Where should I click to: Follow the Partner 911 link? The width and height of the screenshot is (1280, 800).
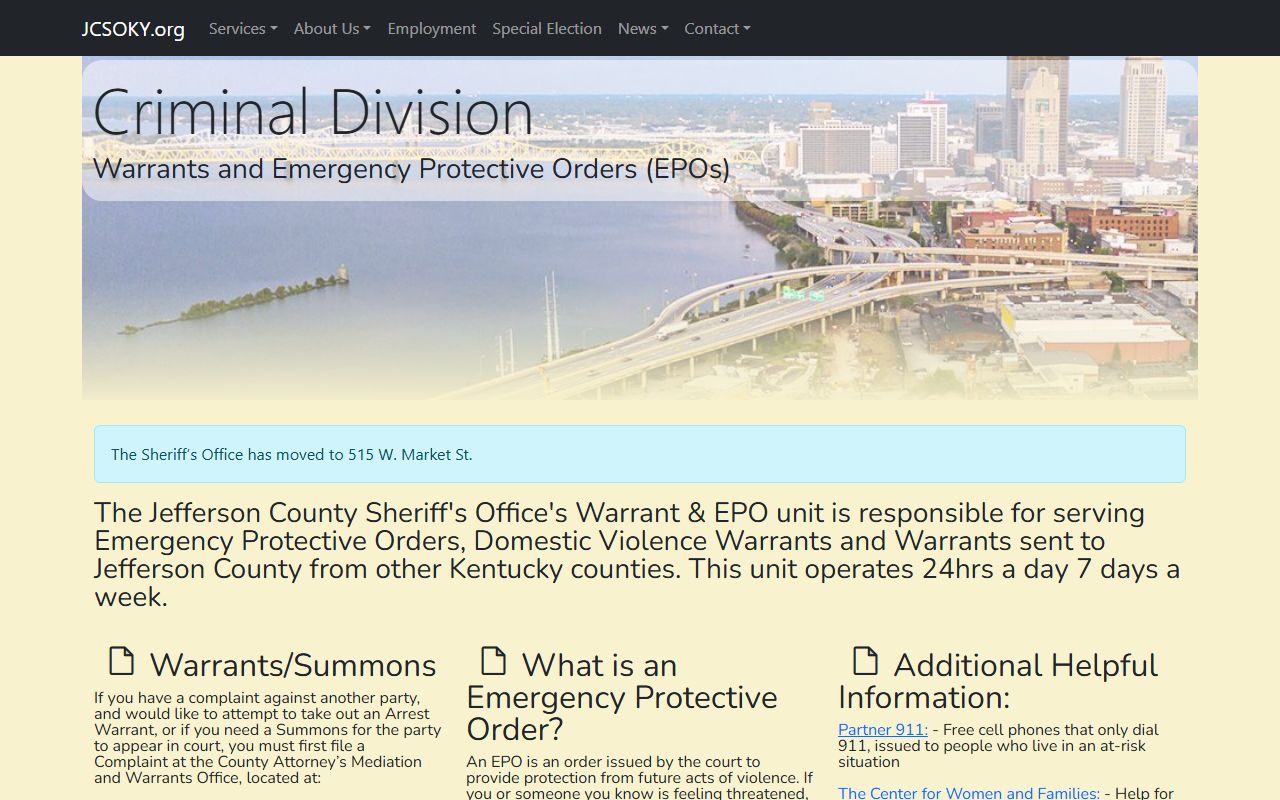[x=883, y=730]
